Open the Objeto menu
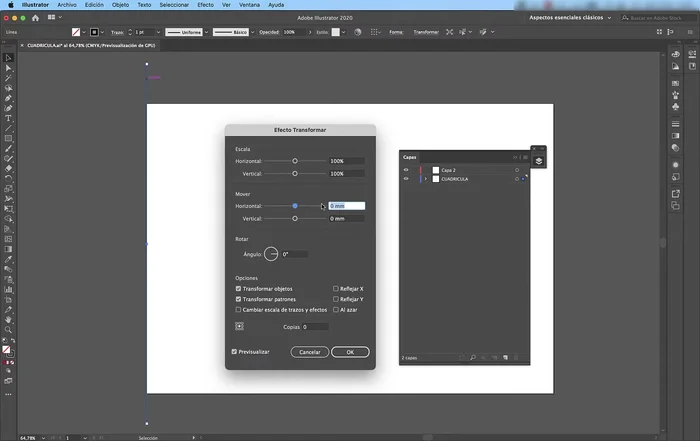Screen dimensions: 700x441 (120, 5)
